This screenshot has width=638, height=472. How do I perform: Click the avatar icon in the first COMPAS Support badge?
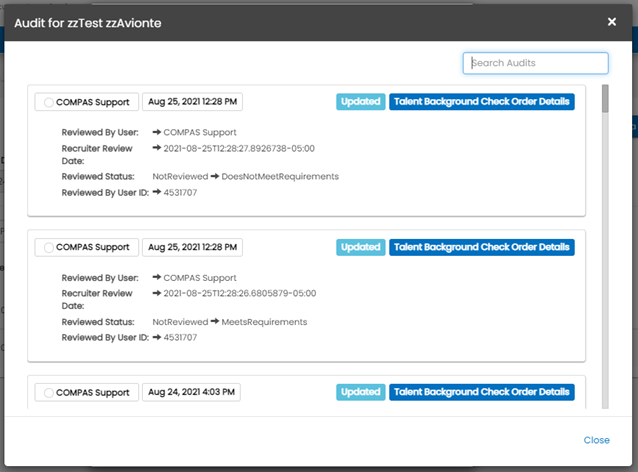(x=47, y=102)
